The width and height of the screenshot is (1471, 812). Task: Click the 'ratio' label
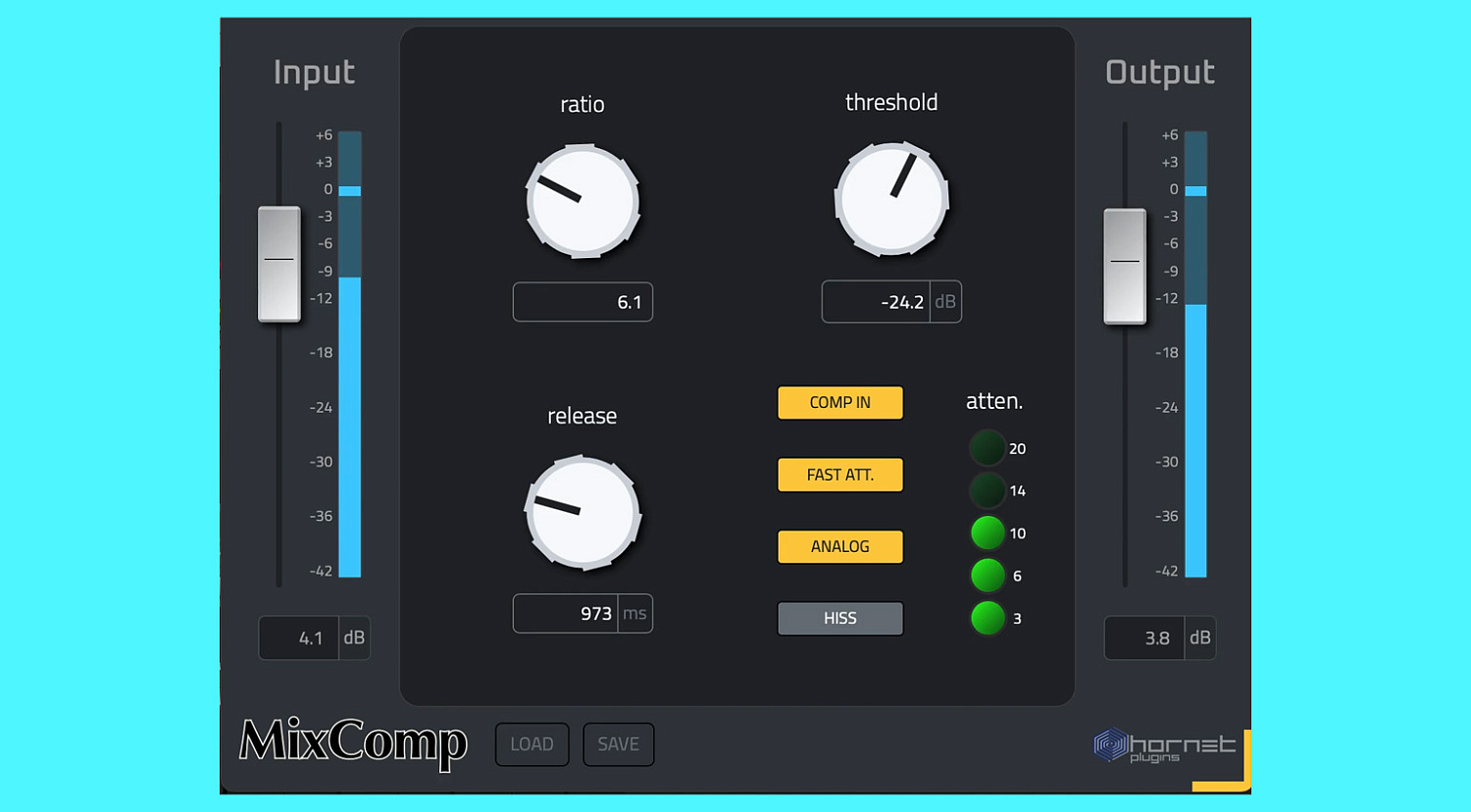(583, 104)
